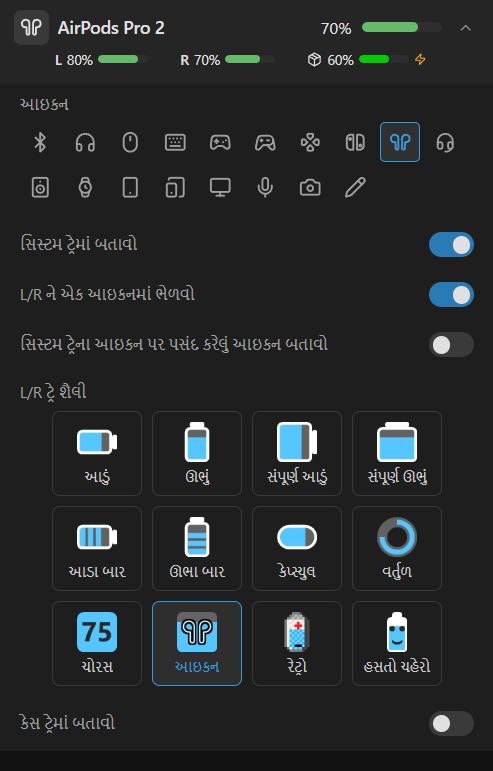Select the highlighted AirPods icon
The width and height of the screenshot is (493, 771).
pos(400,143)
